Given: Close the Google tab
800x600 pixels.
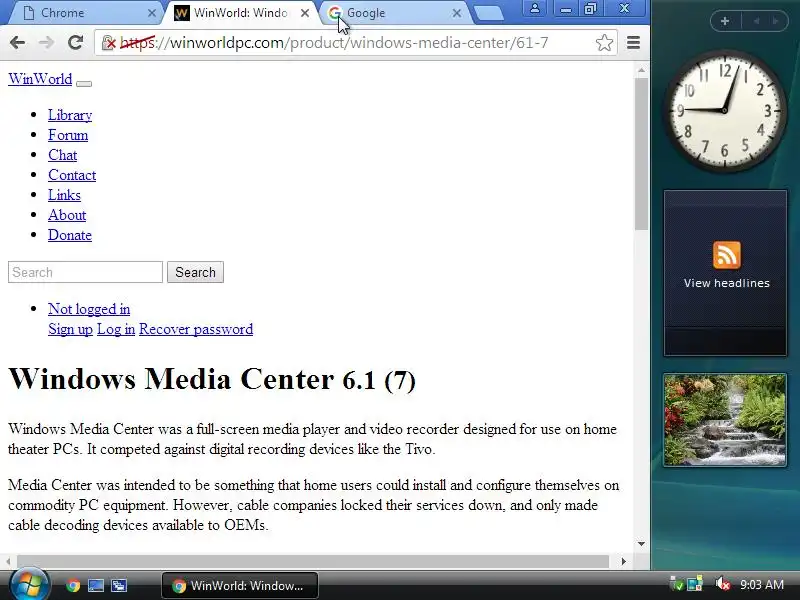Looking at the screenshot, I should pyautogui.click(x=457, y=13).
